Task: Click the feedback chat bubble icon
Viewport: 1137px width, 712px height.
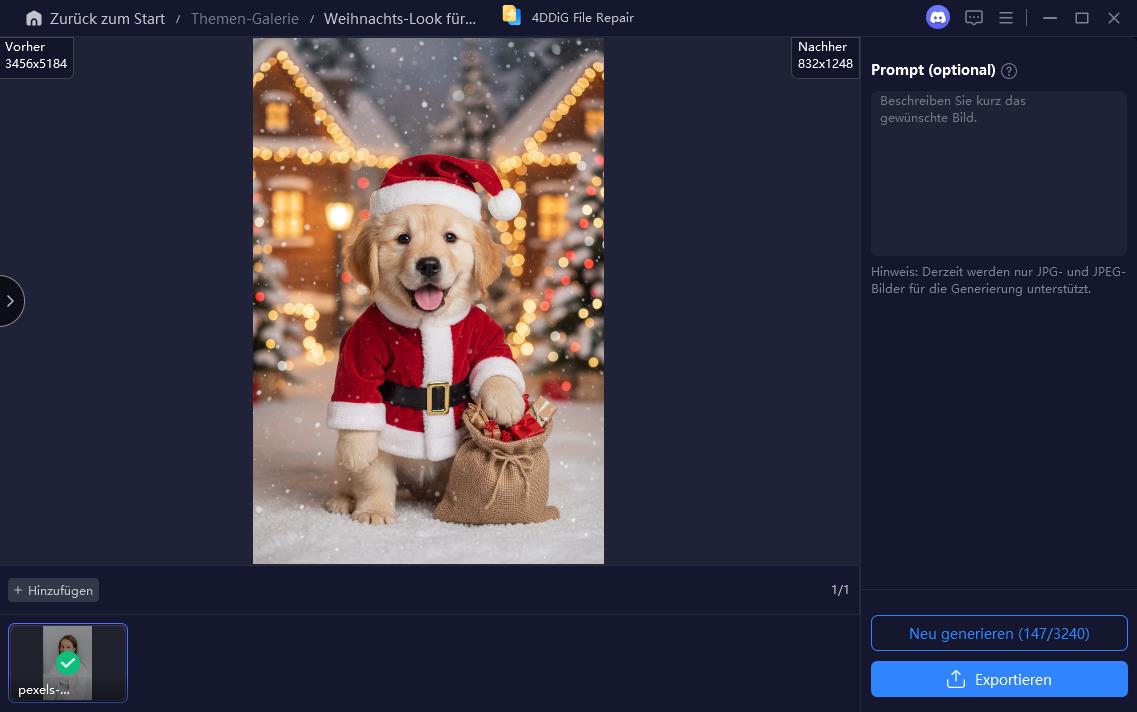Action: coord(973,17)
